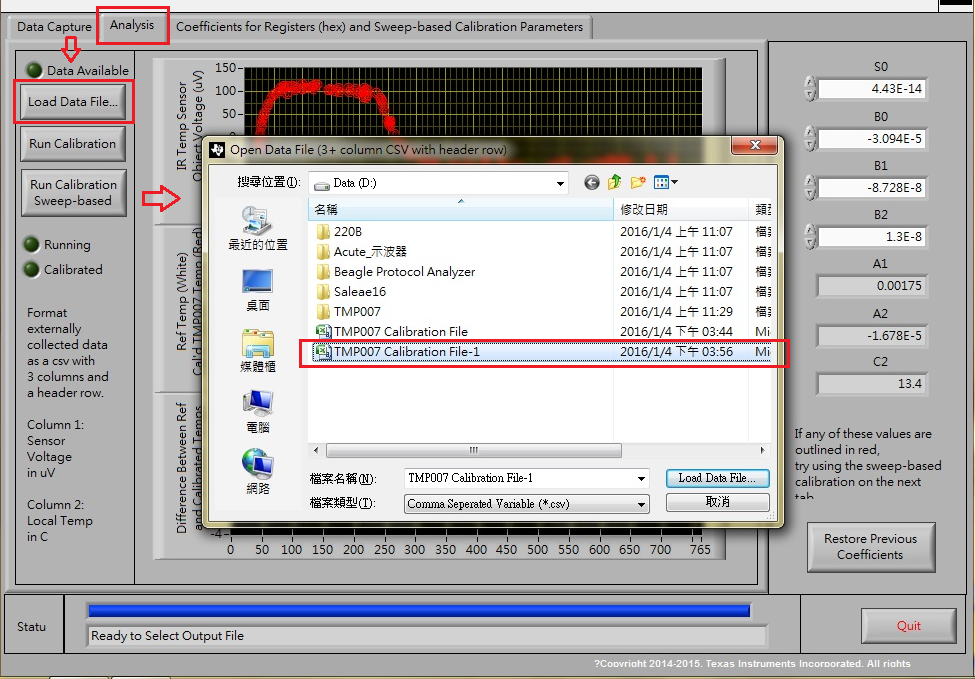
Task: Select the TMP007 folder
Action: coord(348,311)
